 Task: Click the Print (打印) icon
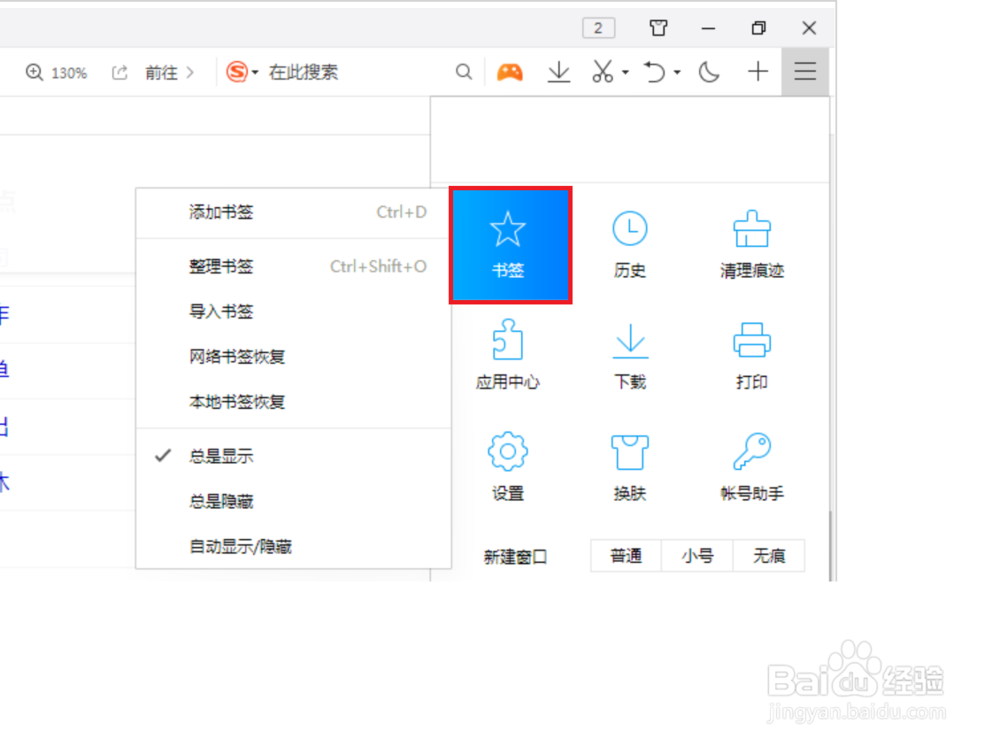752,339
